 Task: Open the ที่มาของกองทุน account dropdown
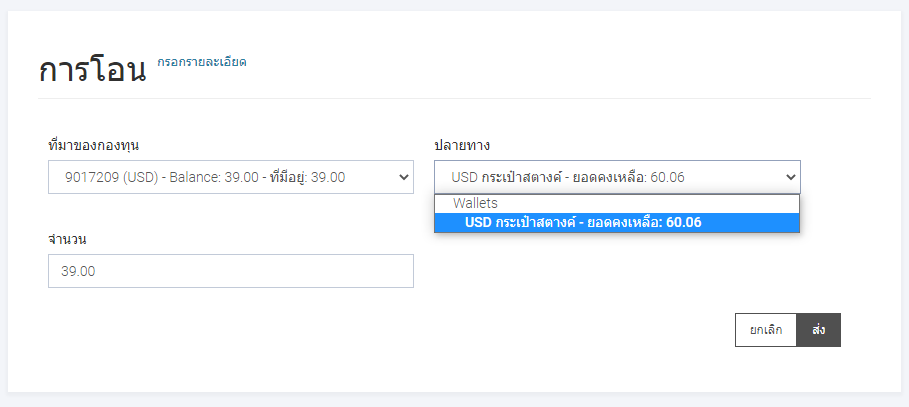231,177
